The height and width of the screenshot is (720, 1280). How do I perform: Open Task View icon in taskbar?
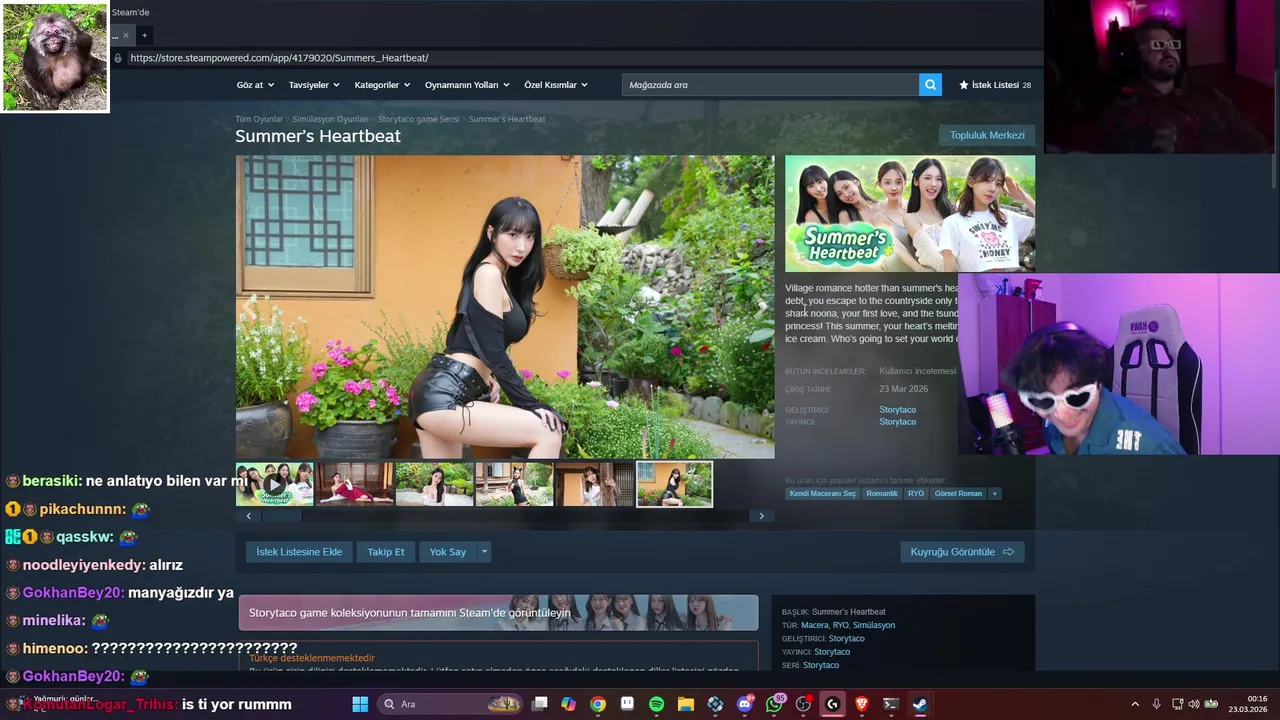(539, 704)
